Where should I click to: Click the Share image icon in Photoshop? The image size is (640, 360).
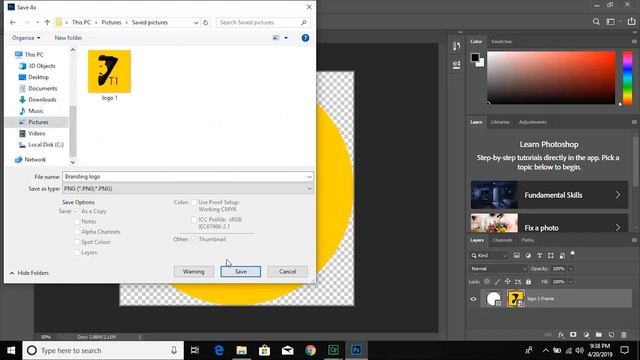(x=631, y=22)
